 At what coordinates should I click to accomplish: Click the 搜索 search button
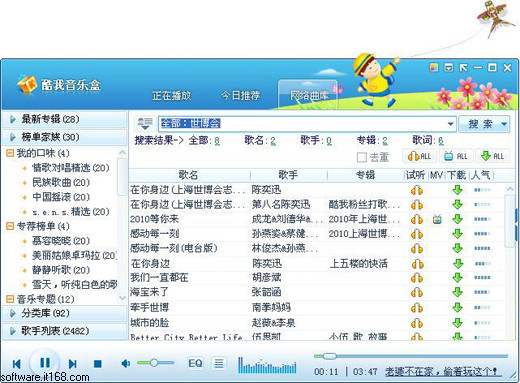(x=480, y=124)
